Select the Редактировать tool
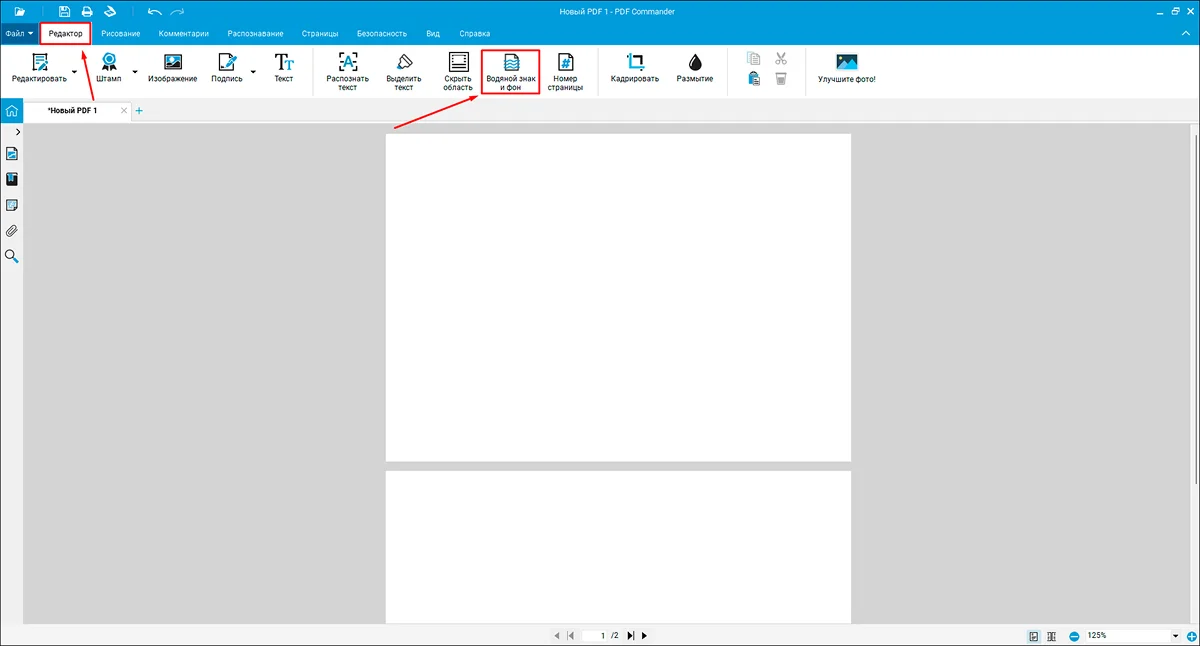1200x646 pixels. [39, 70]
